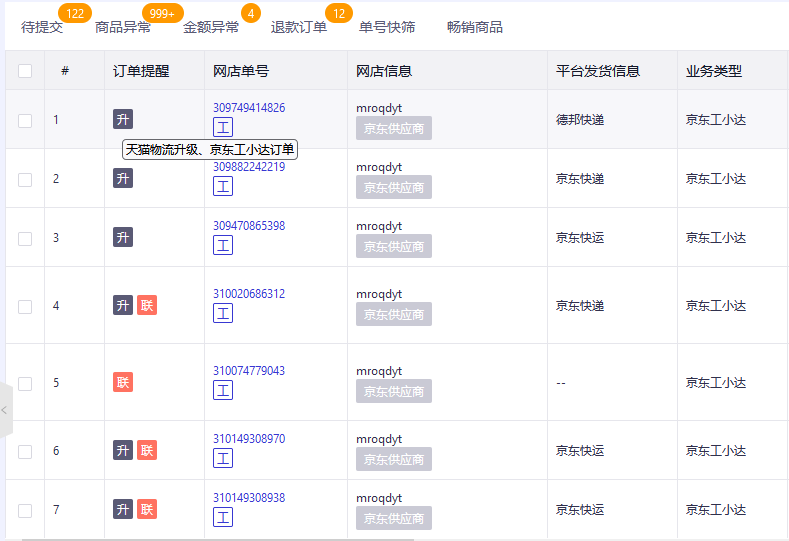
Task: Switch to the 待提交 tab
Action: pyautogui.click(x=42, y=27)
